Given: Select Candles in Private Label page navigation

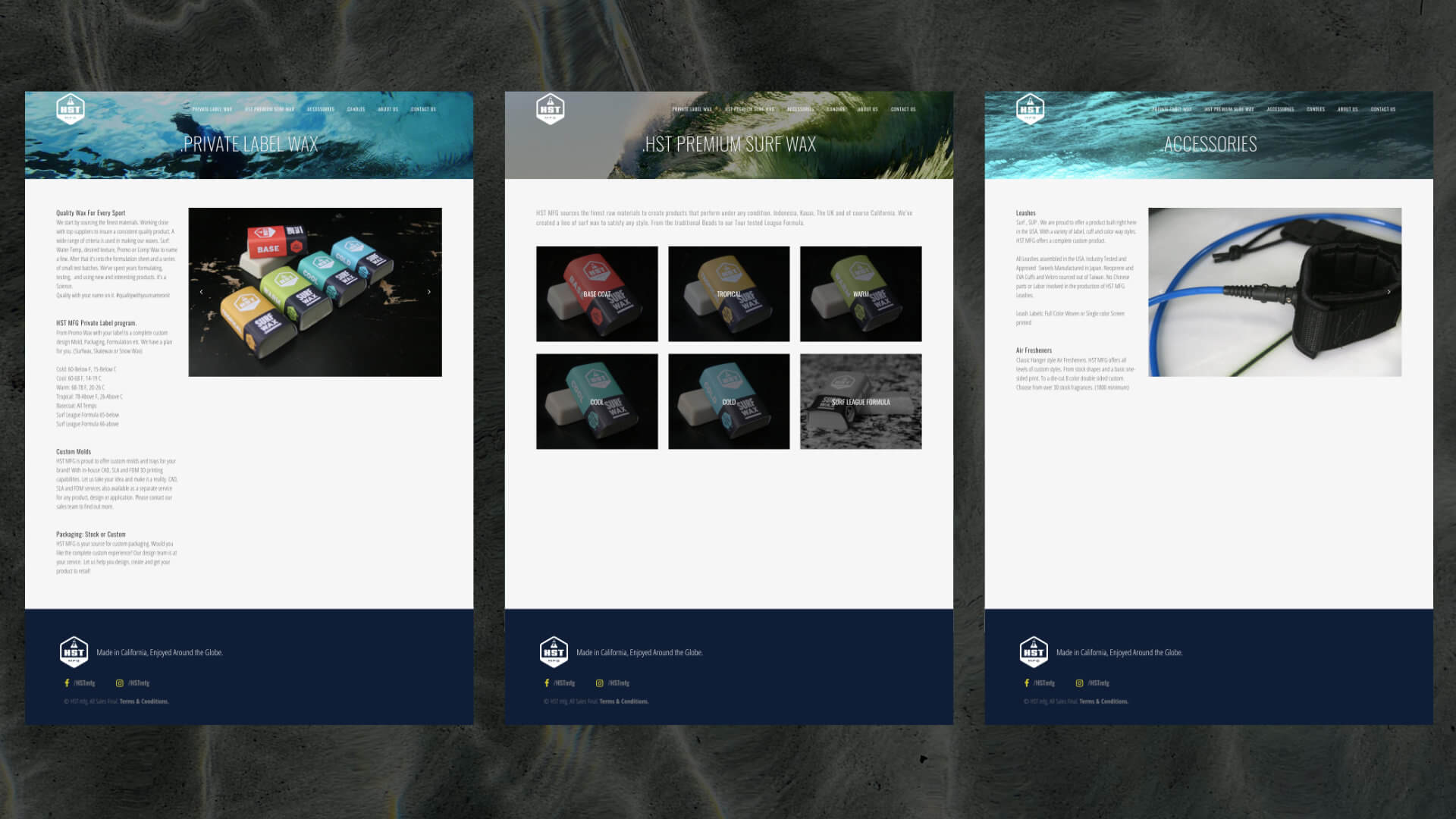Looking at the screenshot, I should (x=356, y=109).
